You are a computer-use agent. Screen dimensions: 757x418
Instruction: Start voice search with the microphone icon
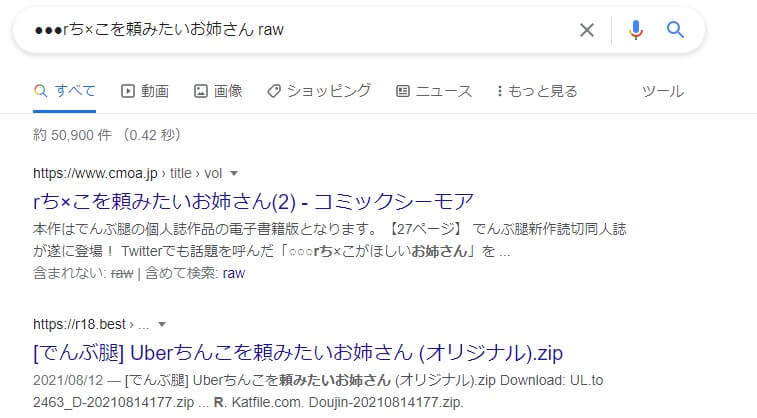click(x=636, y=30)
